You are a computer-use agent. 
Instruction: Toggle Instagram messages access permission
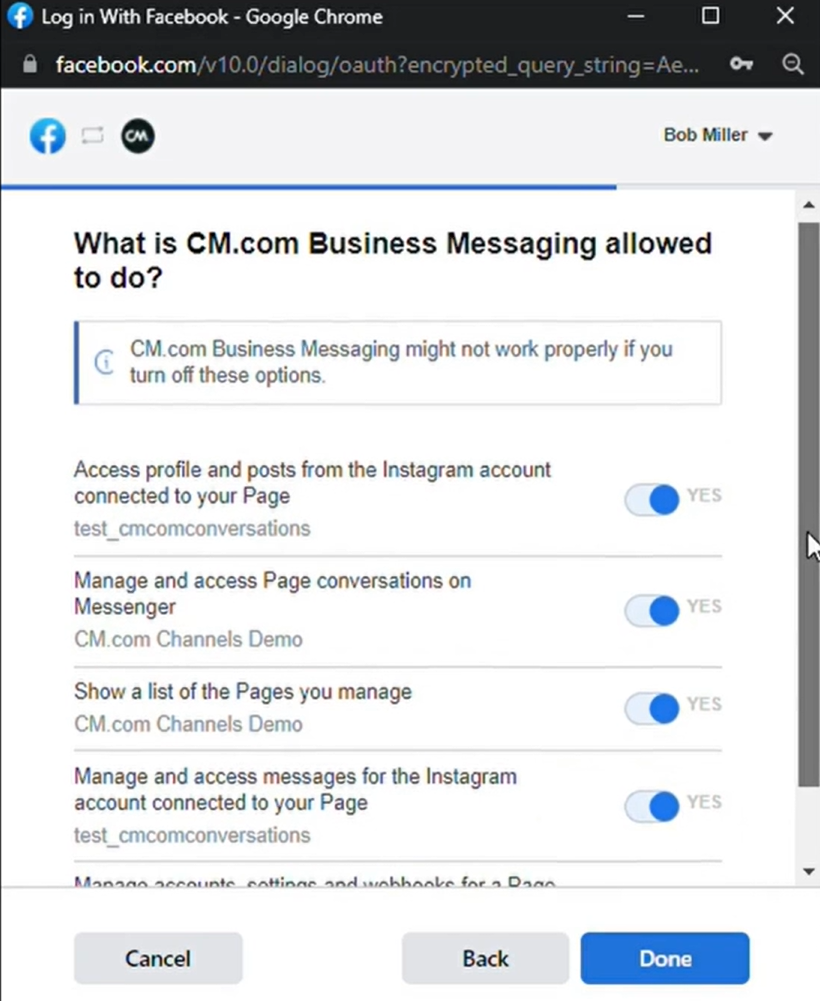(652, 805)
